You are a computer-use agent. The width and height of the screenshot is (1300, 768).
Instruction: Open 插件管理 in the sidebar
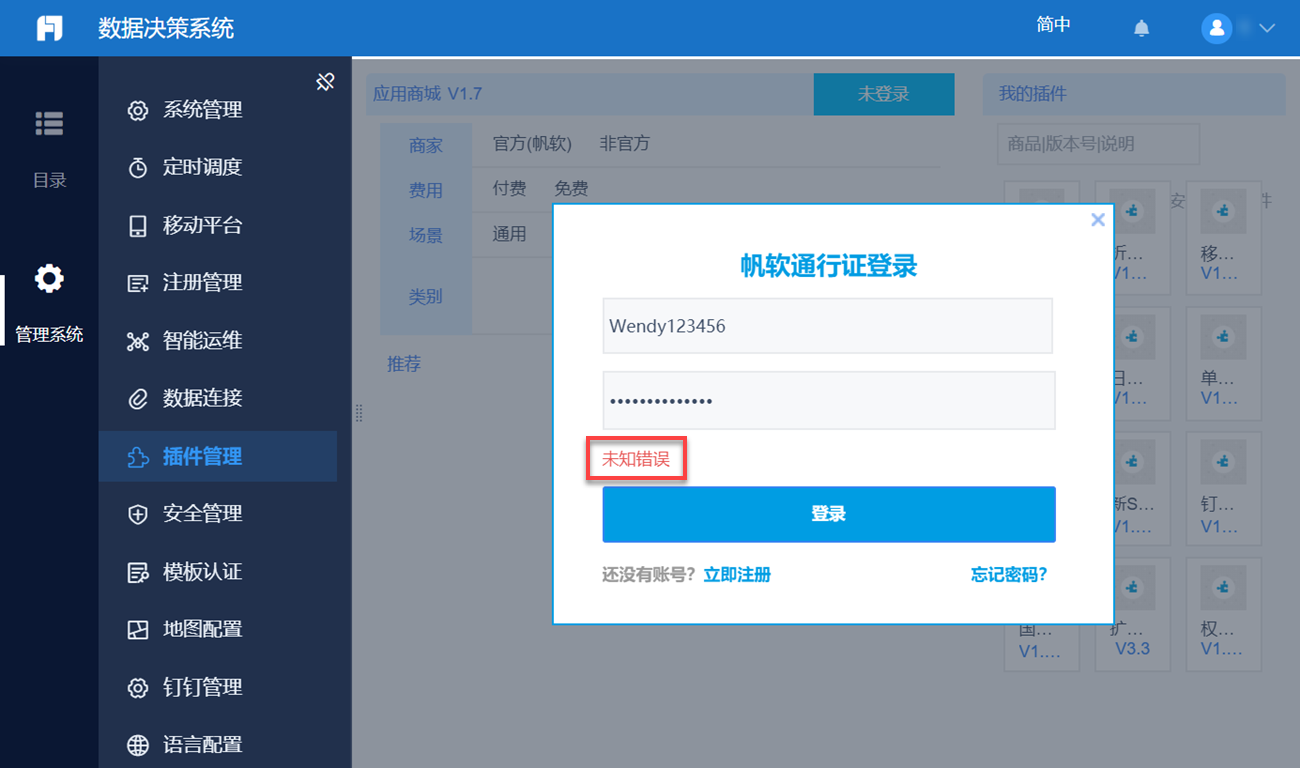tap(218, 456)
